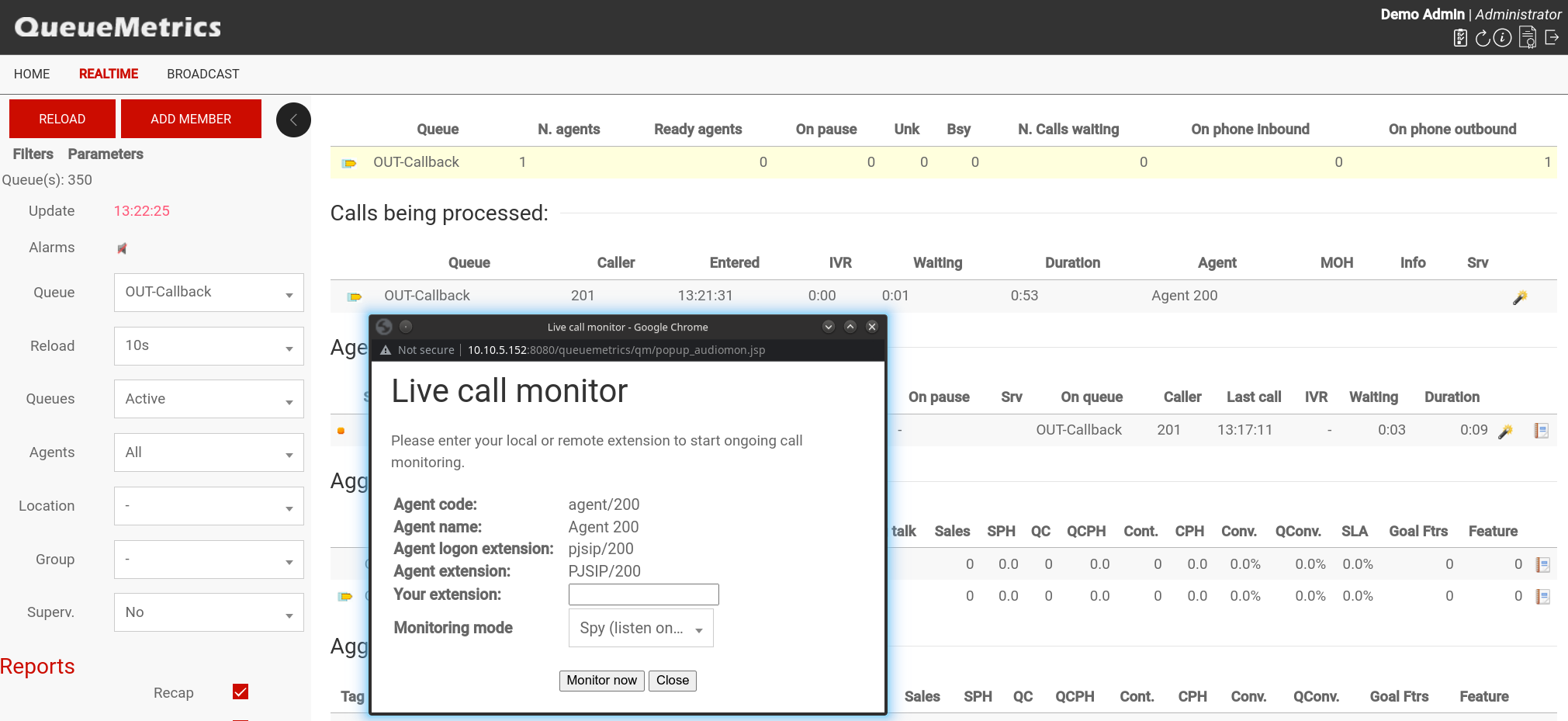Go to the HOME menu item
This screenshot has width=1568, height=721.
pyautogui.click(x=32, y=74)
